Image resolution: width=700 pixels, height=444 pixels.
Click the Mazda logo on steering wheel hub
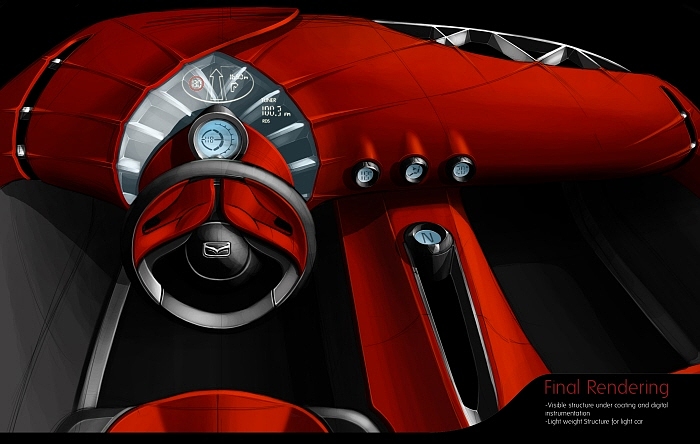point(217,250)
